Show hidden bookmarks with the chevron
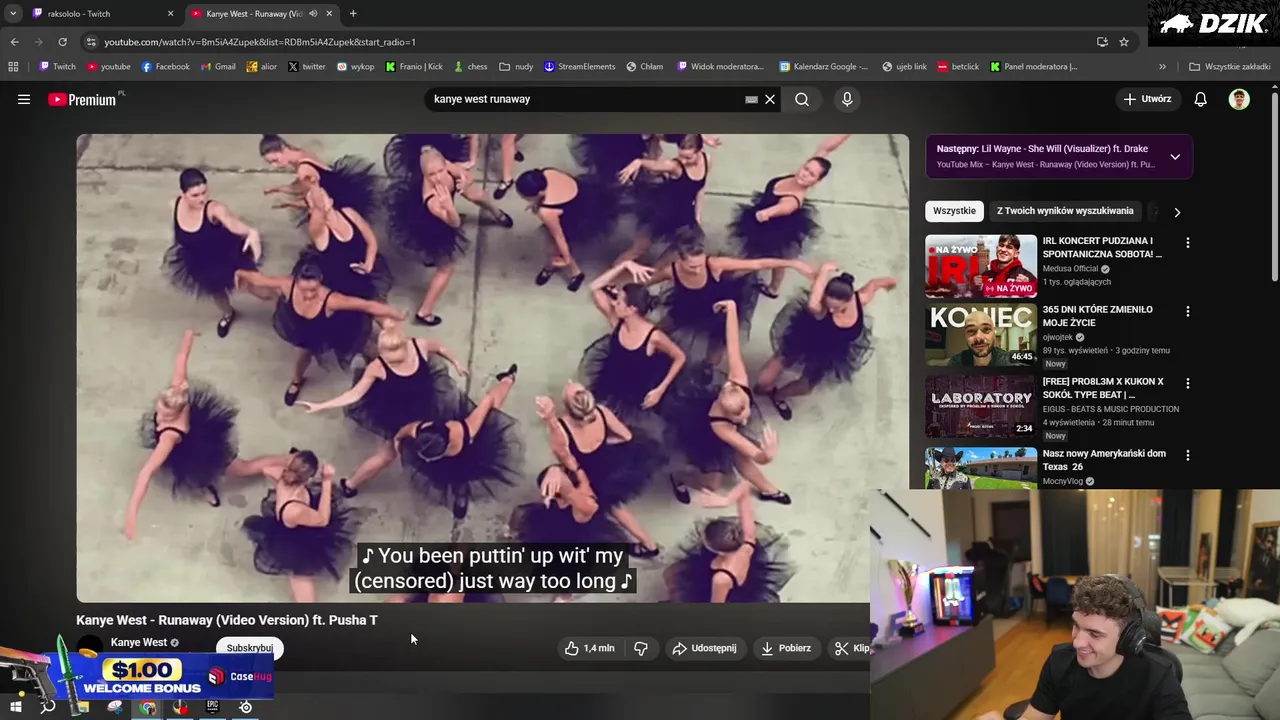This screenshot has height=720, width=1280. coord(1162,67)
